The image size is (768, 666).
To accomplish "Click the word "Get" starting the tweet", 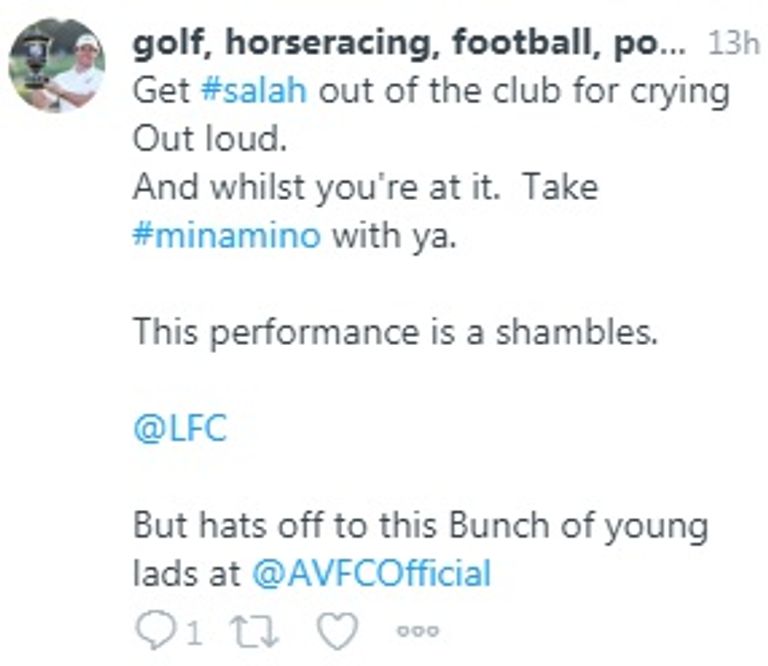I will click(161, 91).
